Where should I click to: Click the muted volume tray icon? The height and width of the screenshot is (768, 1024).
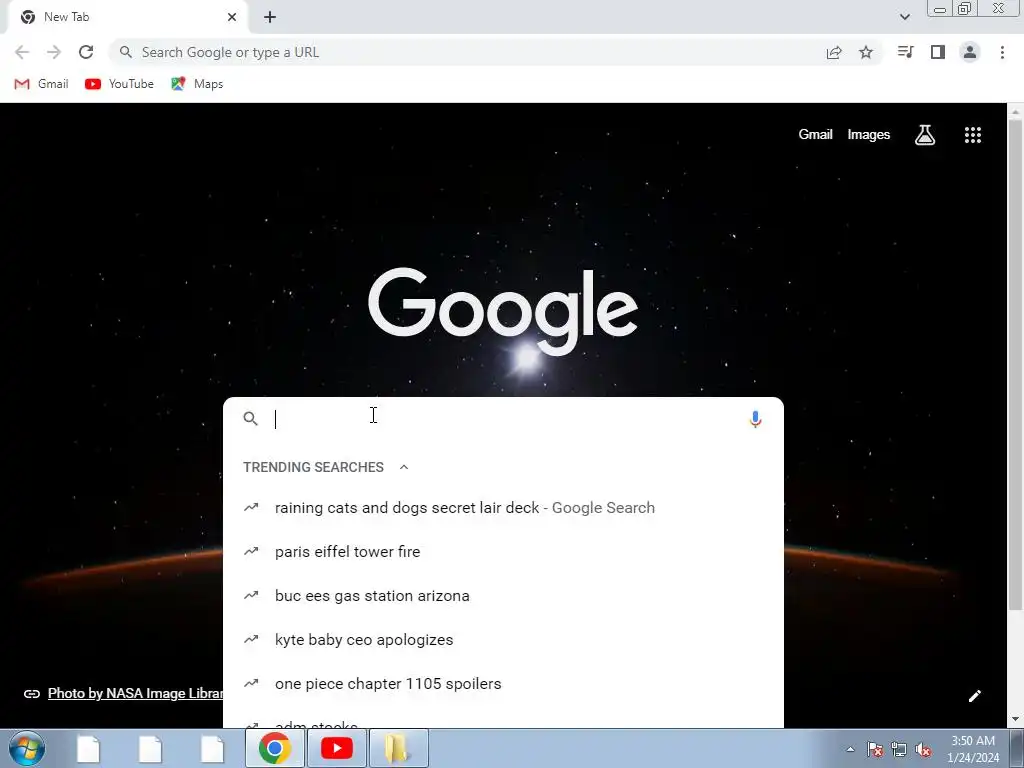(x=923, y=750)
